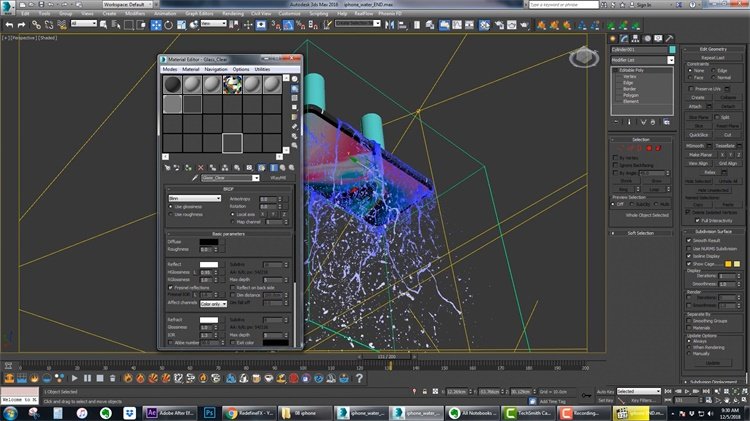Enable Ignore Backfacing checkbox
The height and width of the screenshot is (421, 750).
[x=616, y=165]
